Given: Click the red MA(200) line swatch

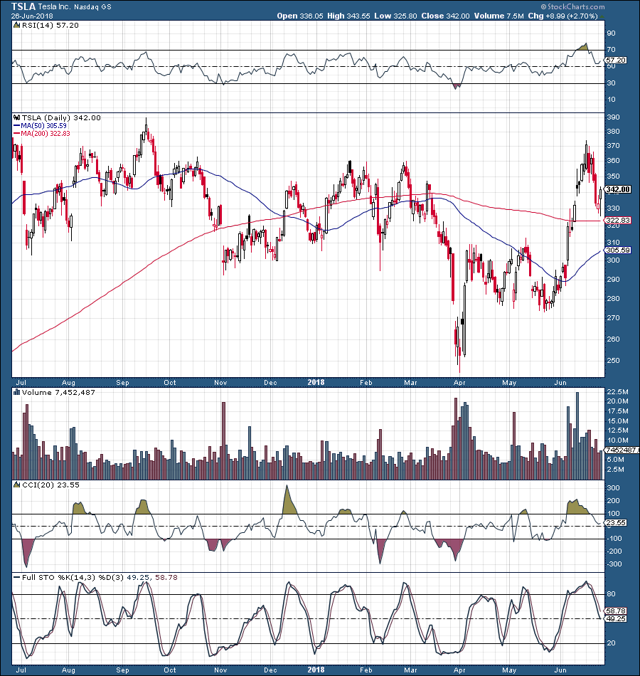Looking at the screenshot, I should coord(17,134).
